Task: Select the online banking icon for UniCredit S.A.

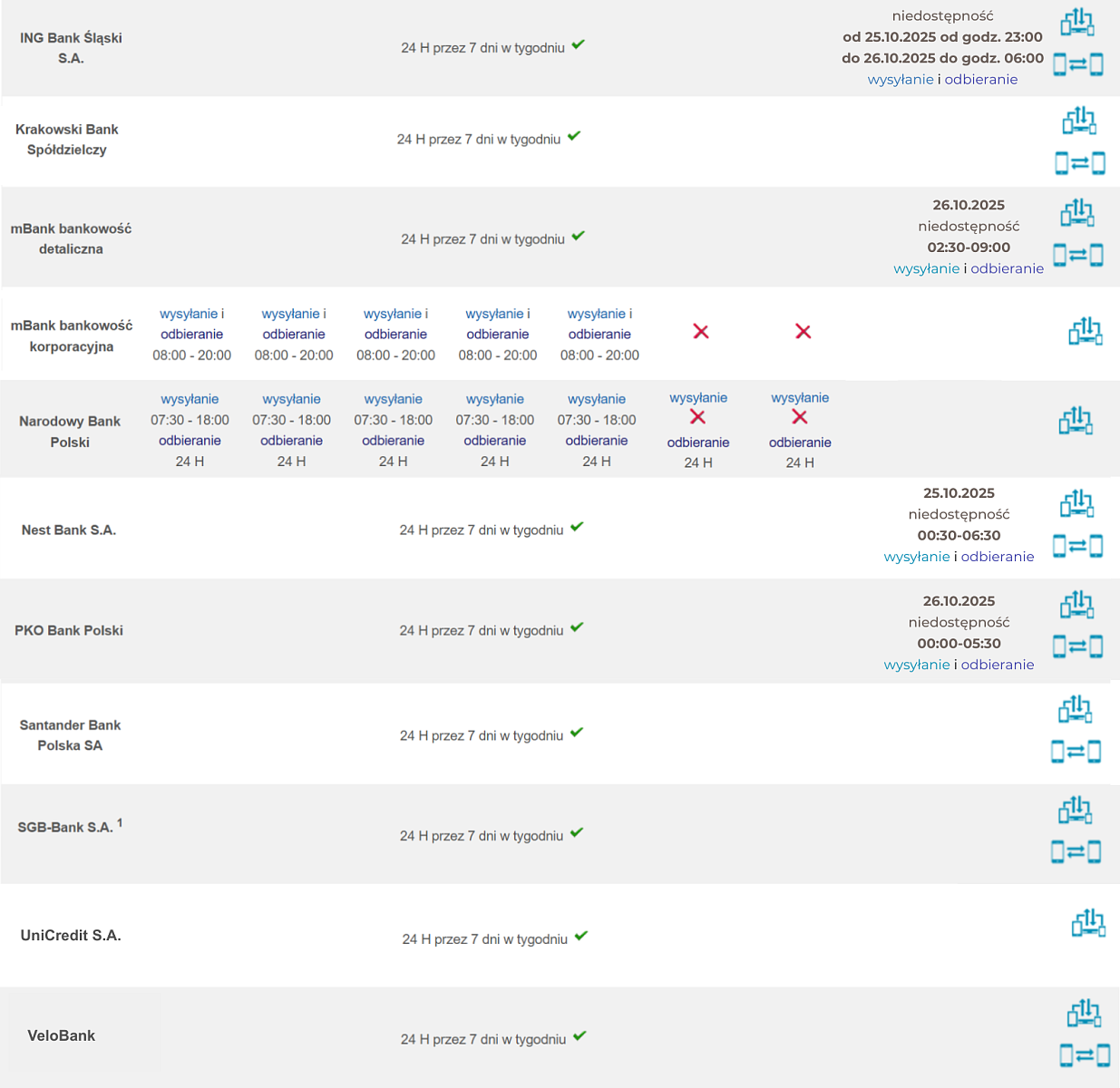Action: click(1088, 923)
